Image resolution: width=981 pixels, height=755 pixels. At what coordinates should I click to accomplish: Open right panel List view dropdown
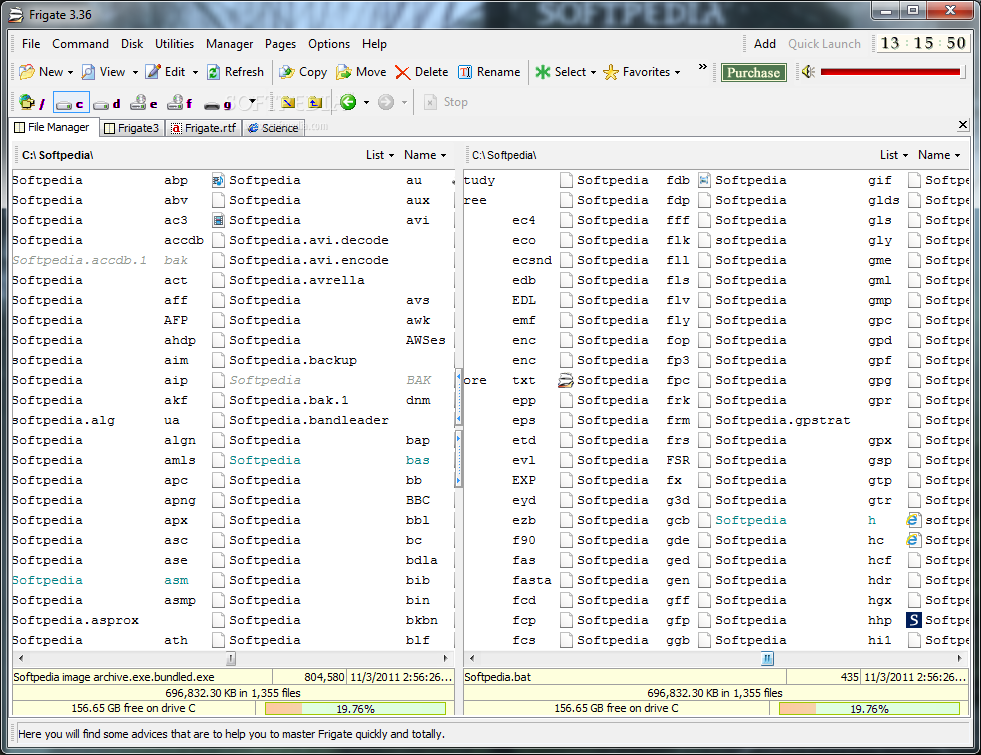893,155
